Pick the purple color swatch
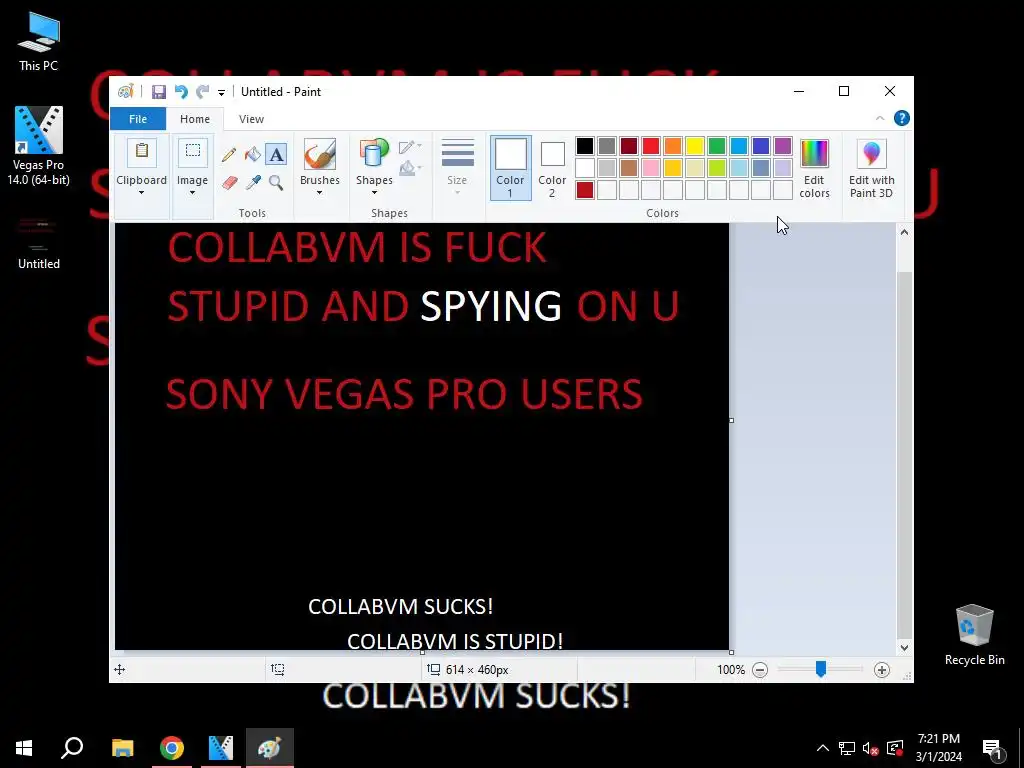Screen dimensions: 1024x768 (782, 146)
